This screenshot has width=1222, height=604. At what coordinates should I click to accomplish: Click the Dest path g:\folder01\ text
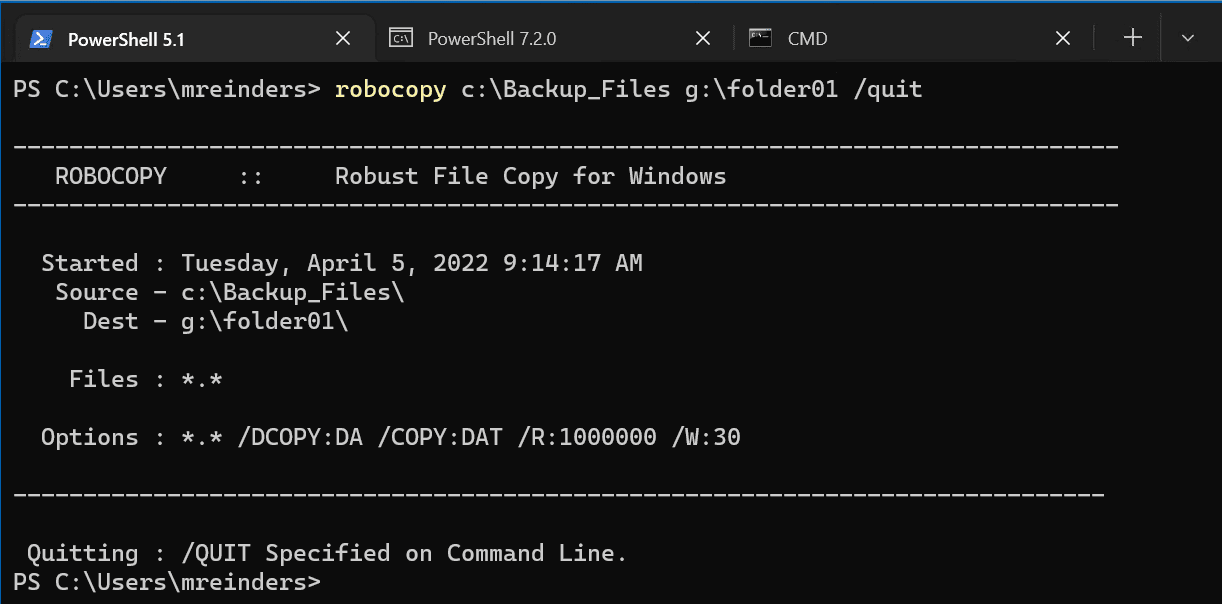[264, 322]
